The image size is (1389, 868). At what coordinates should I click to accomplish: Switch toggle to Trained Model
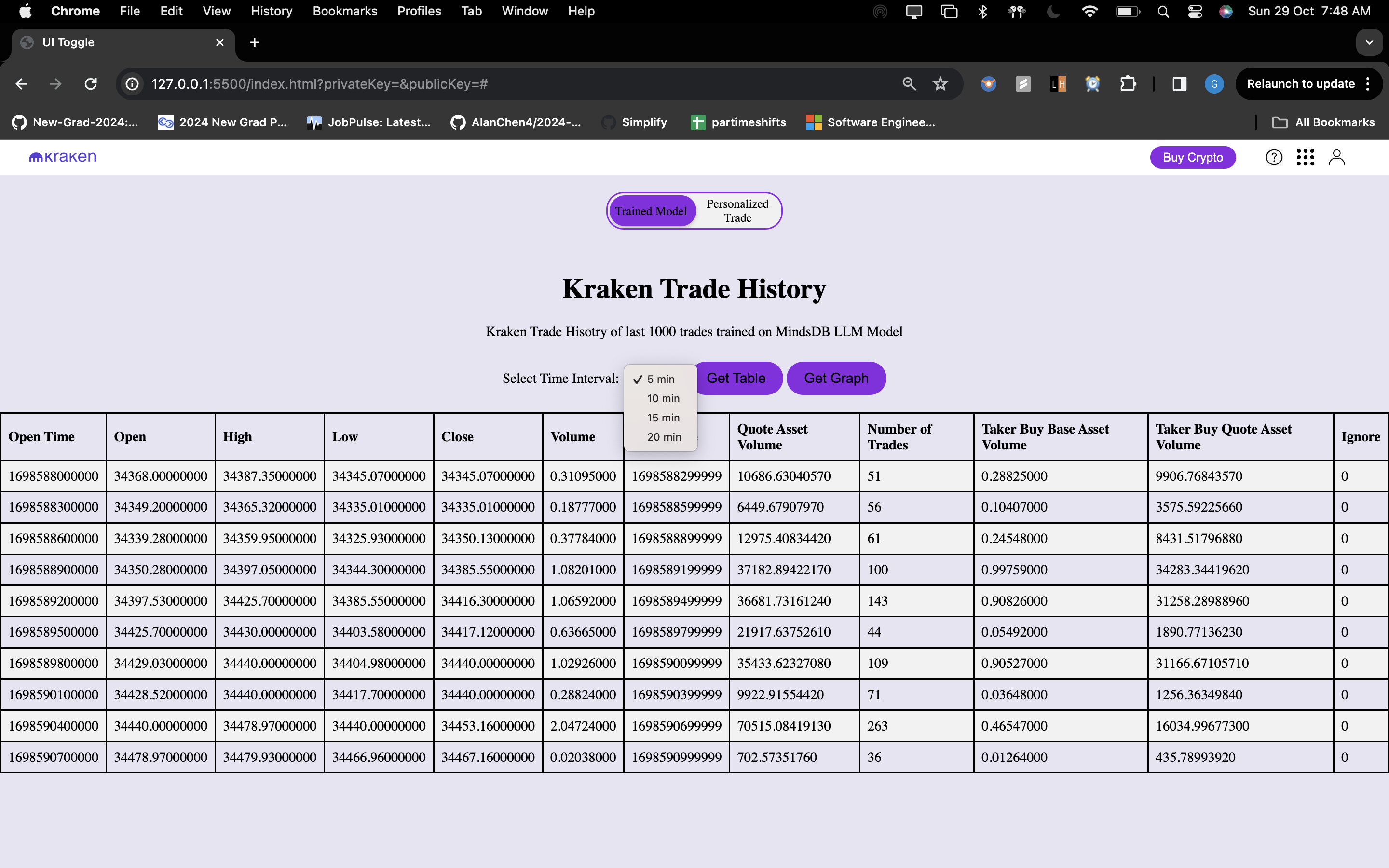coord(651,211)
